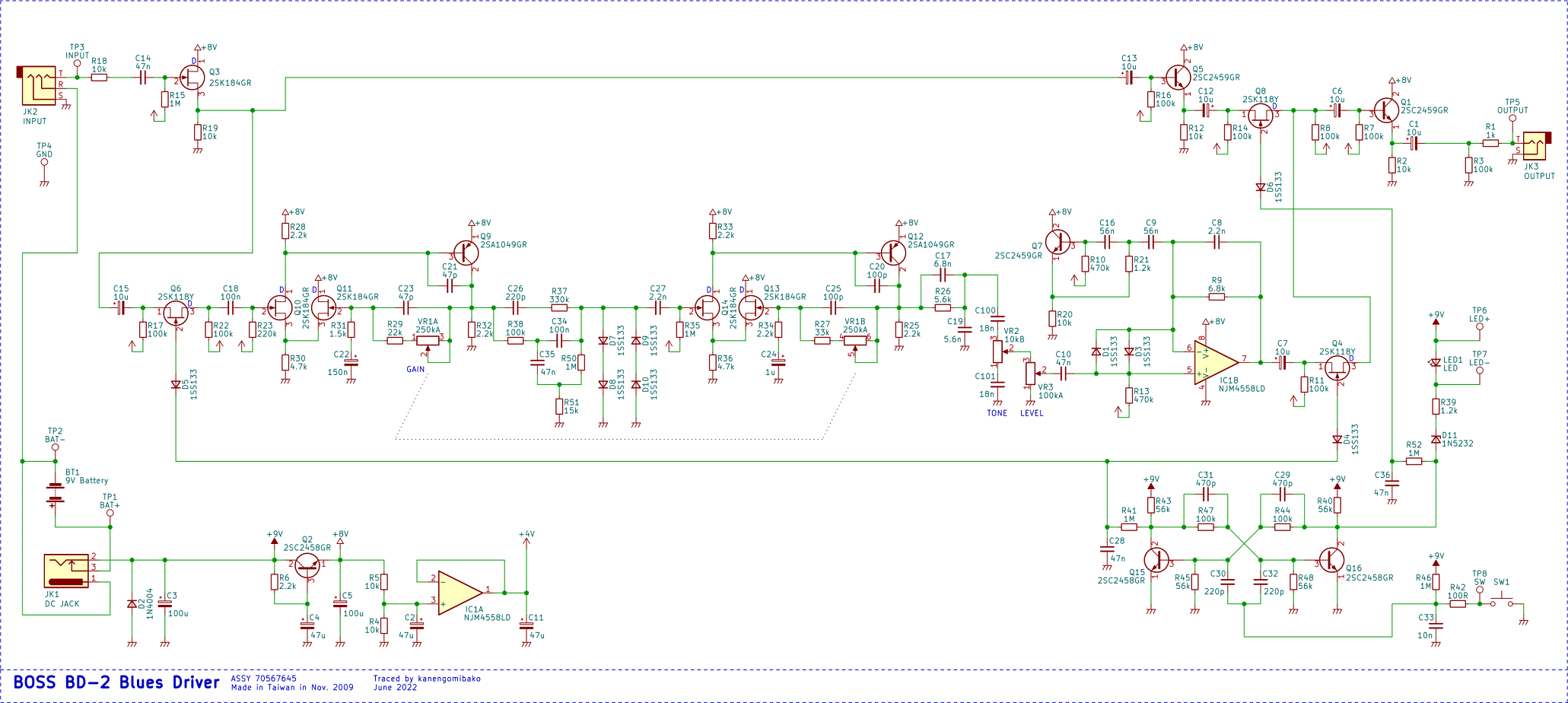Select the Q16 2SC2458GR transistor symbol
This screenshot has height=703, width=1568.
[x=1332, y=560]
